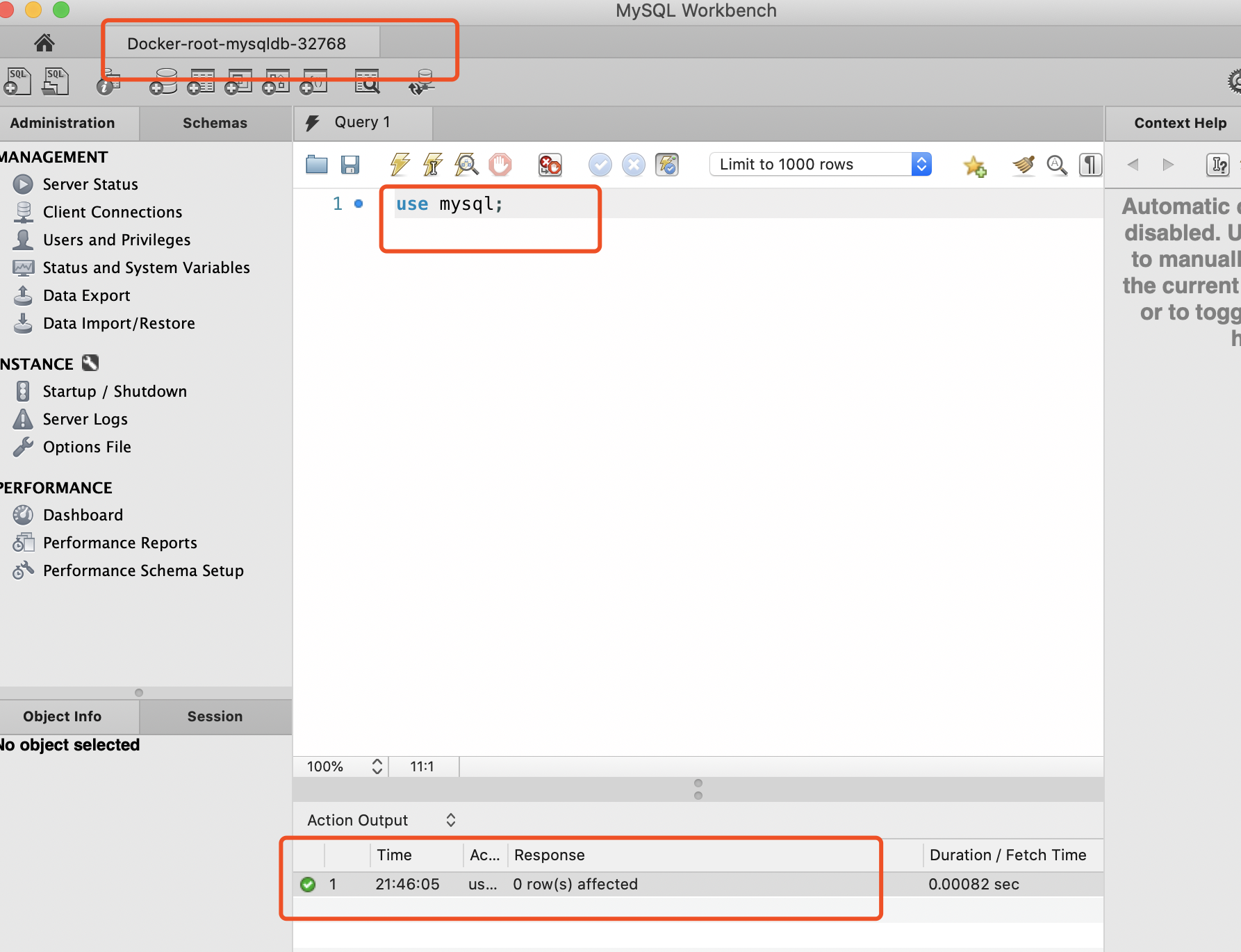
Task: Select the Query 1 tab
Action: (x=363, y=122)
